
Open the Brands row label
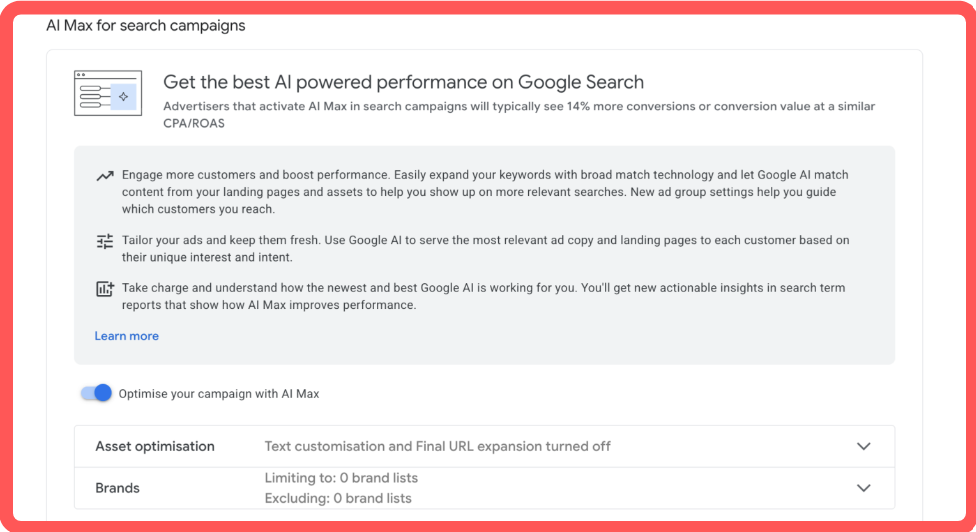117,488
